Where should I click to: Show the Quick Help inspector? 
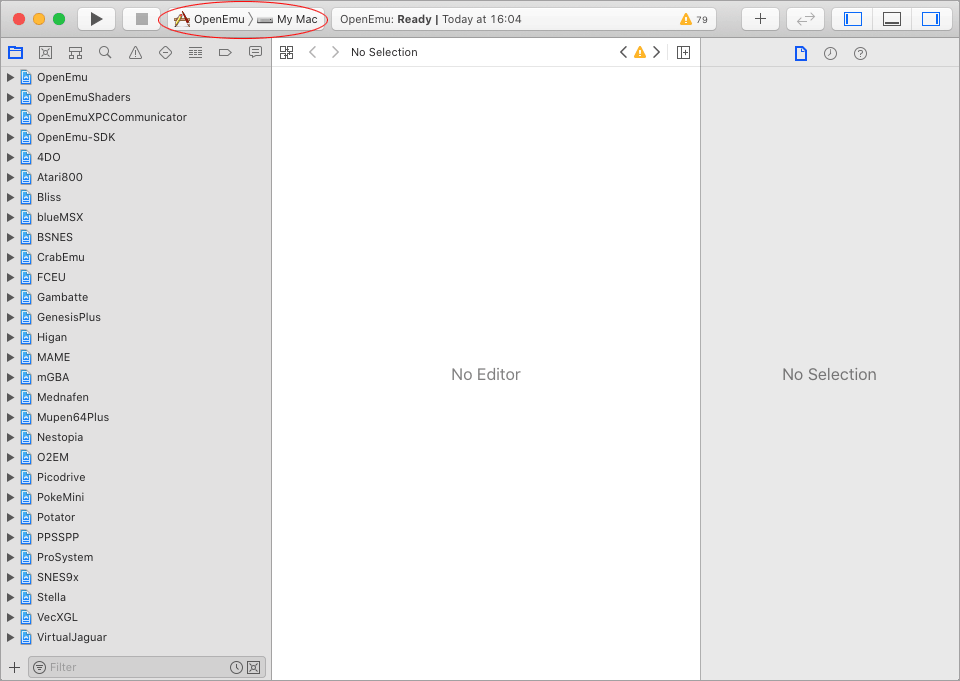click(x=860, y=53)
